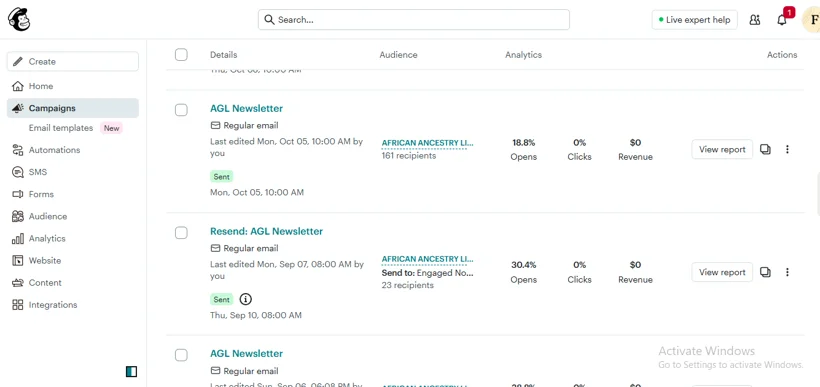Viewport: 820px width, 387px height.
Task: Open Analytics in sidebar
Action: [73, 238]
